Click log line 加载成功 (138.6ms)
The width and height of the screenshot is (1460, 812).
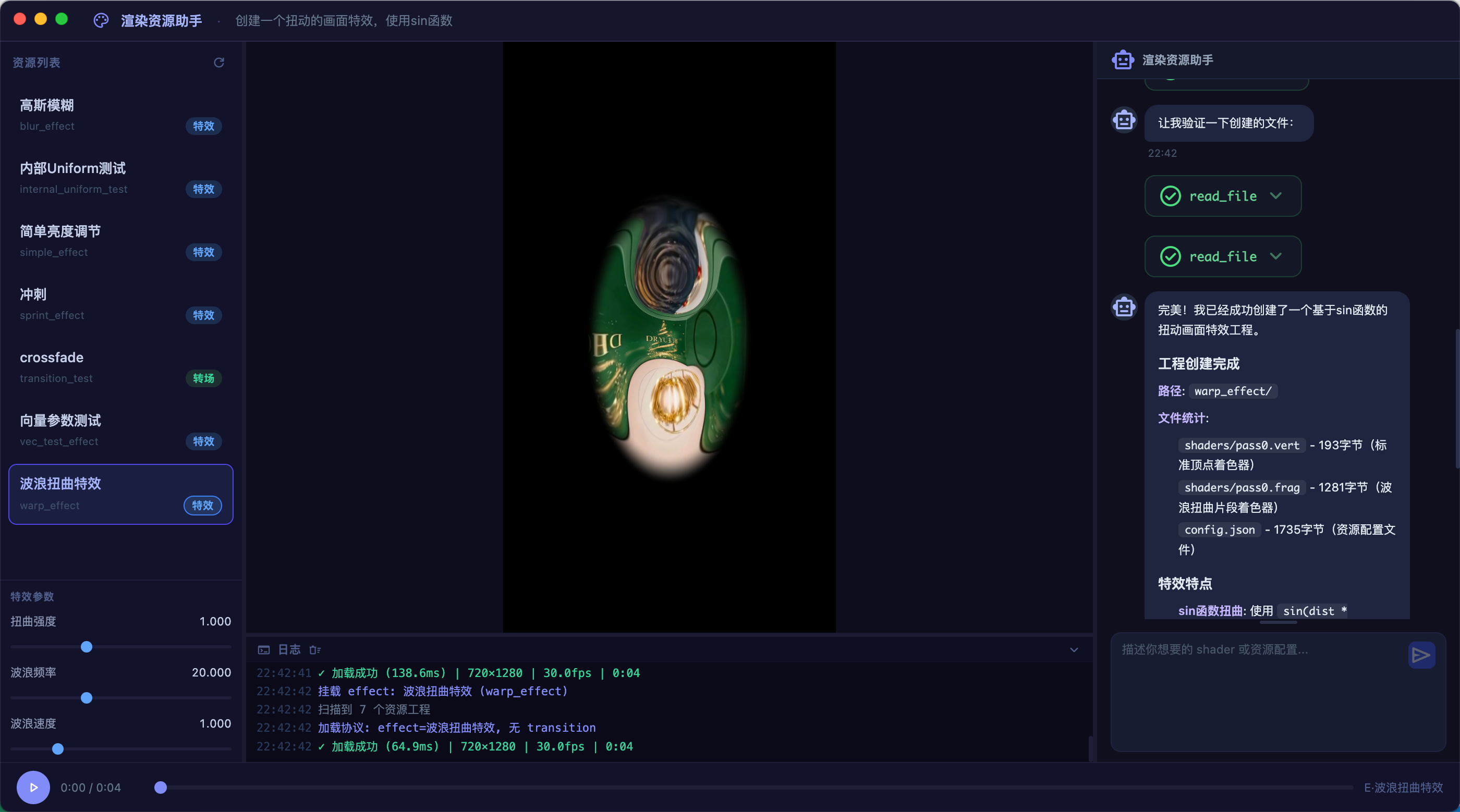coord(479,673)
